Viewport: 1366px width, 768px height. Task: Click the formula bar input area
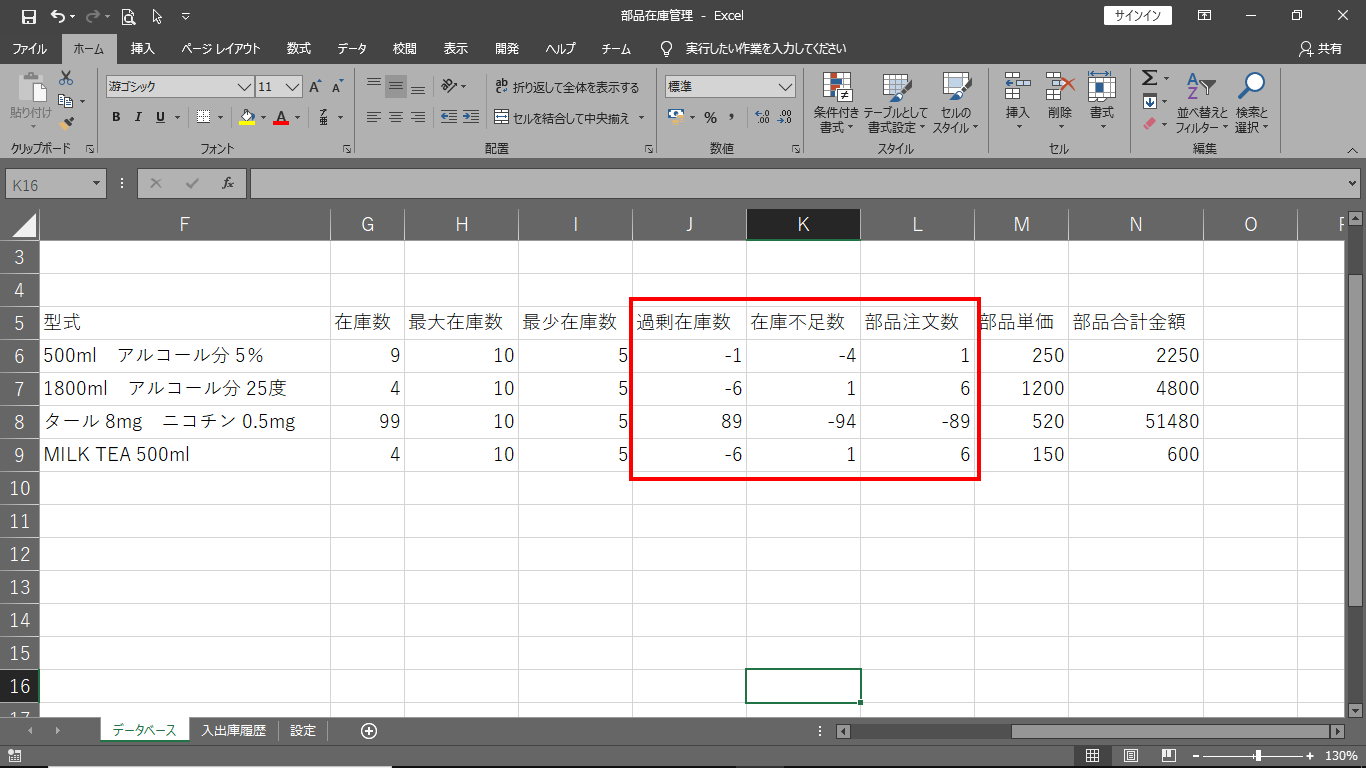point(796,183)
